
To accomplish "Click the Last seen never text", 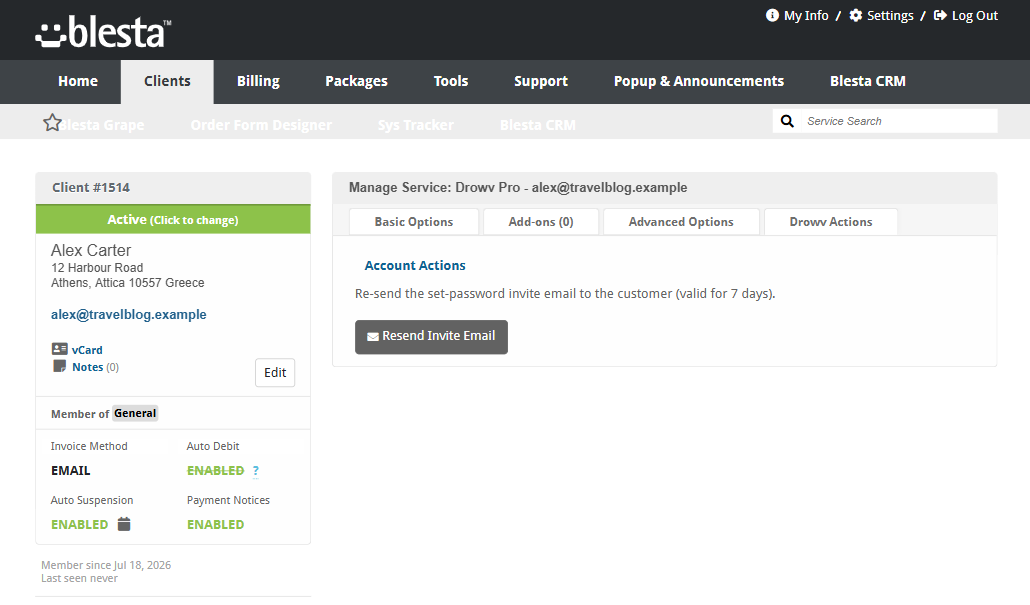I will [x=79, y=578].
